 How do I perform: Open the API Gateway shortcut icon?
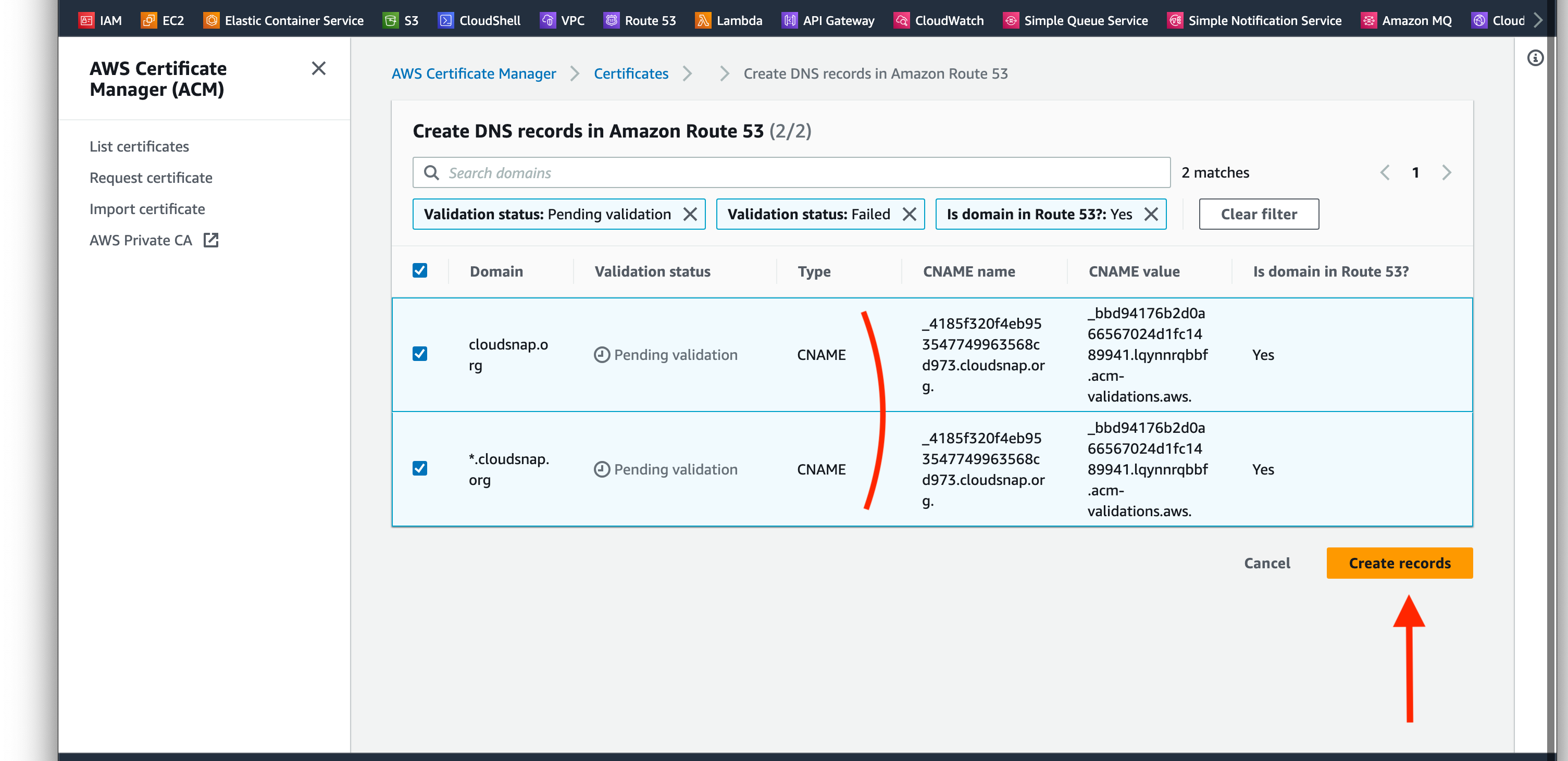(x=790, y=20)
